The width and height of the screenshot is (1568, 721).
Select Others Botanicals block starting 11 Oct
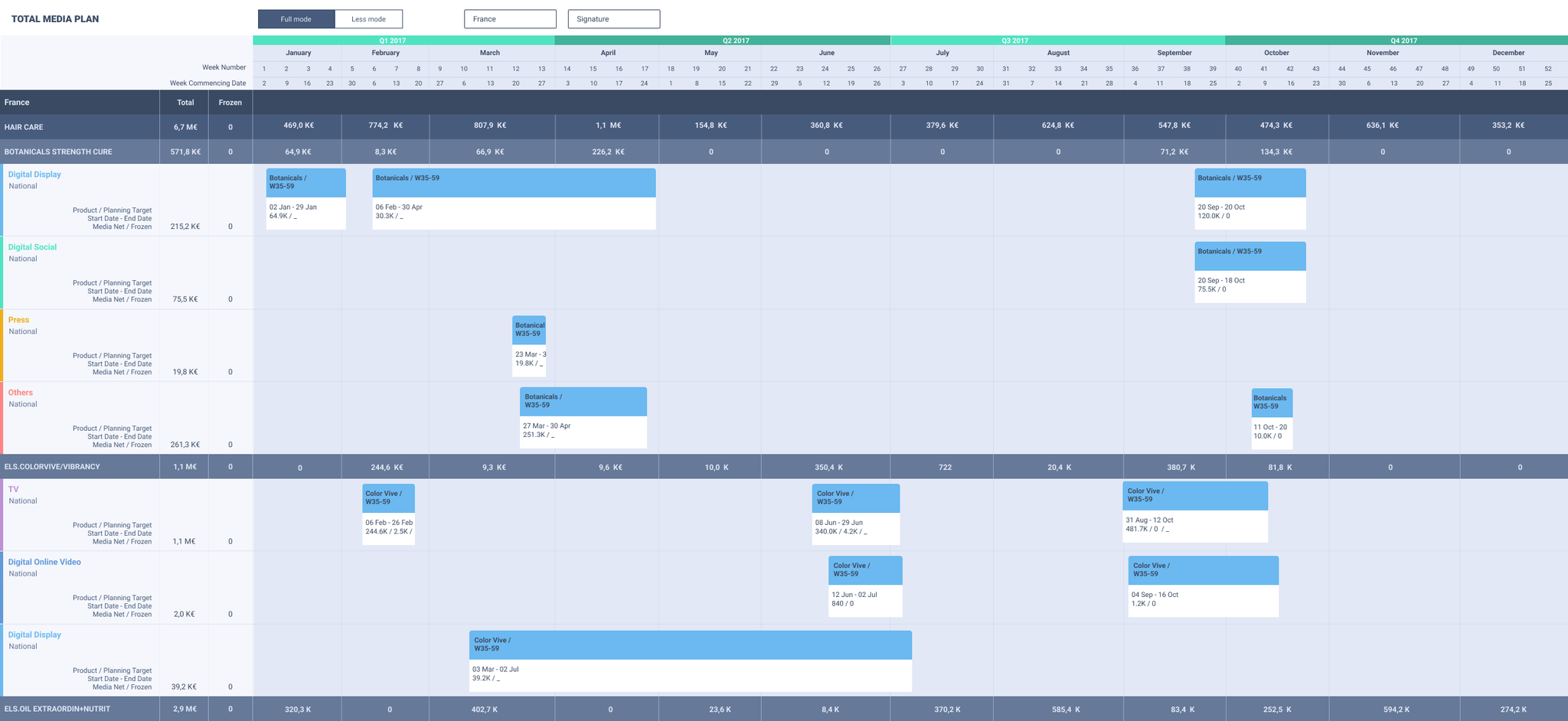pos(1272,419)
